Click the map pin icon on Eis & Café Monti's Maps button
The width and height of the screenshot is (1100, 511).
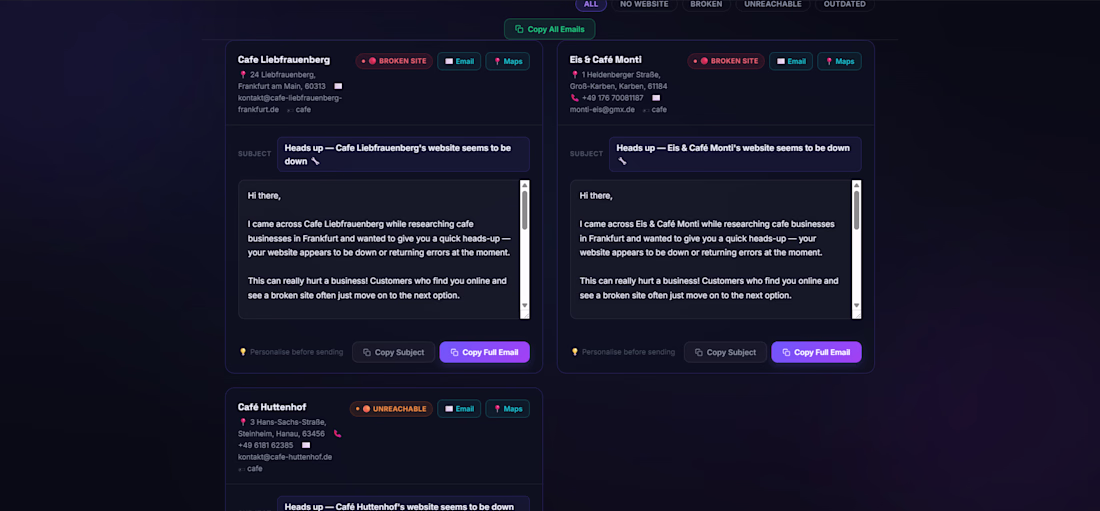coord(829,61)
